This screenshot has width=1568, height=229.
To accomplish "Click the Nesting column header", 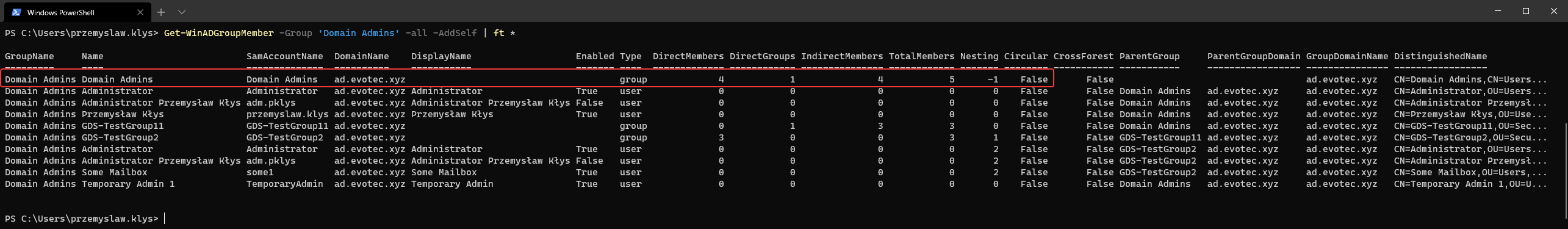I will coord(979,56).
